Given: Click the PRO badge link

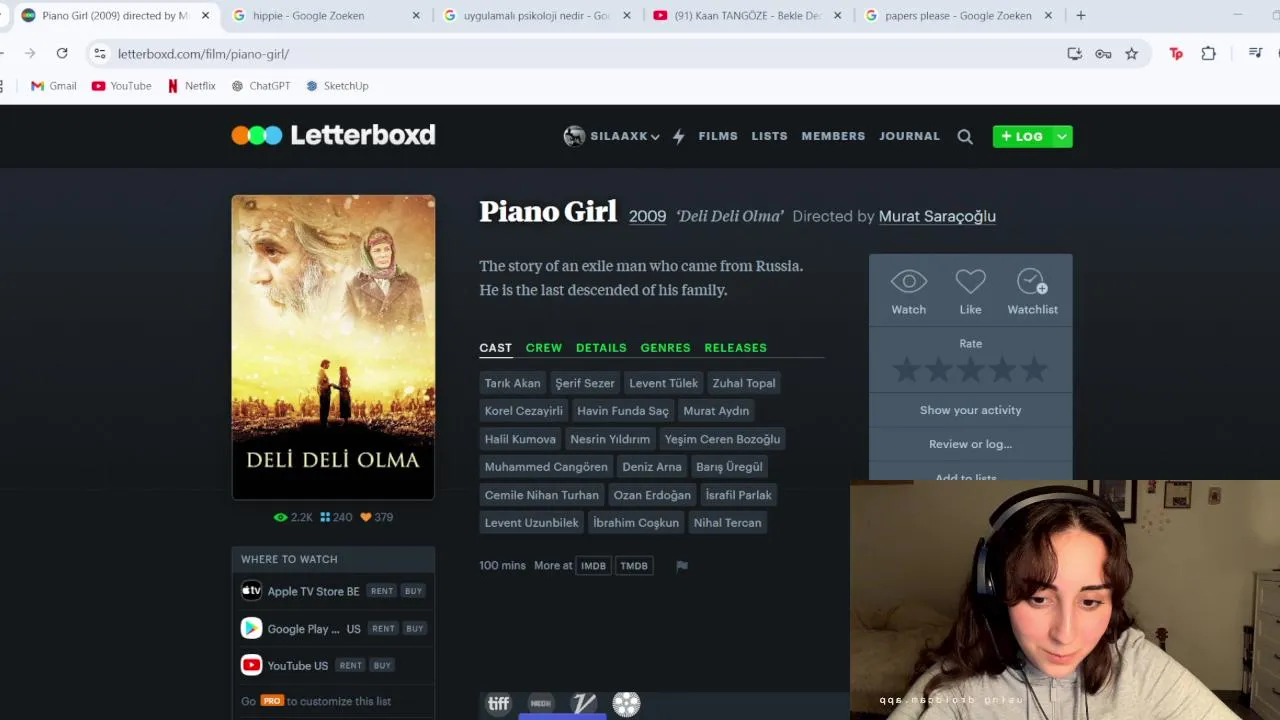Looking at the screenshot, I should coord(272,701).
